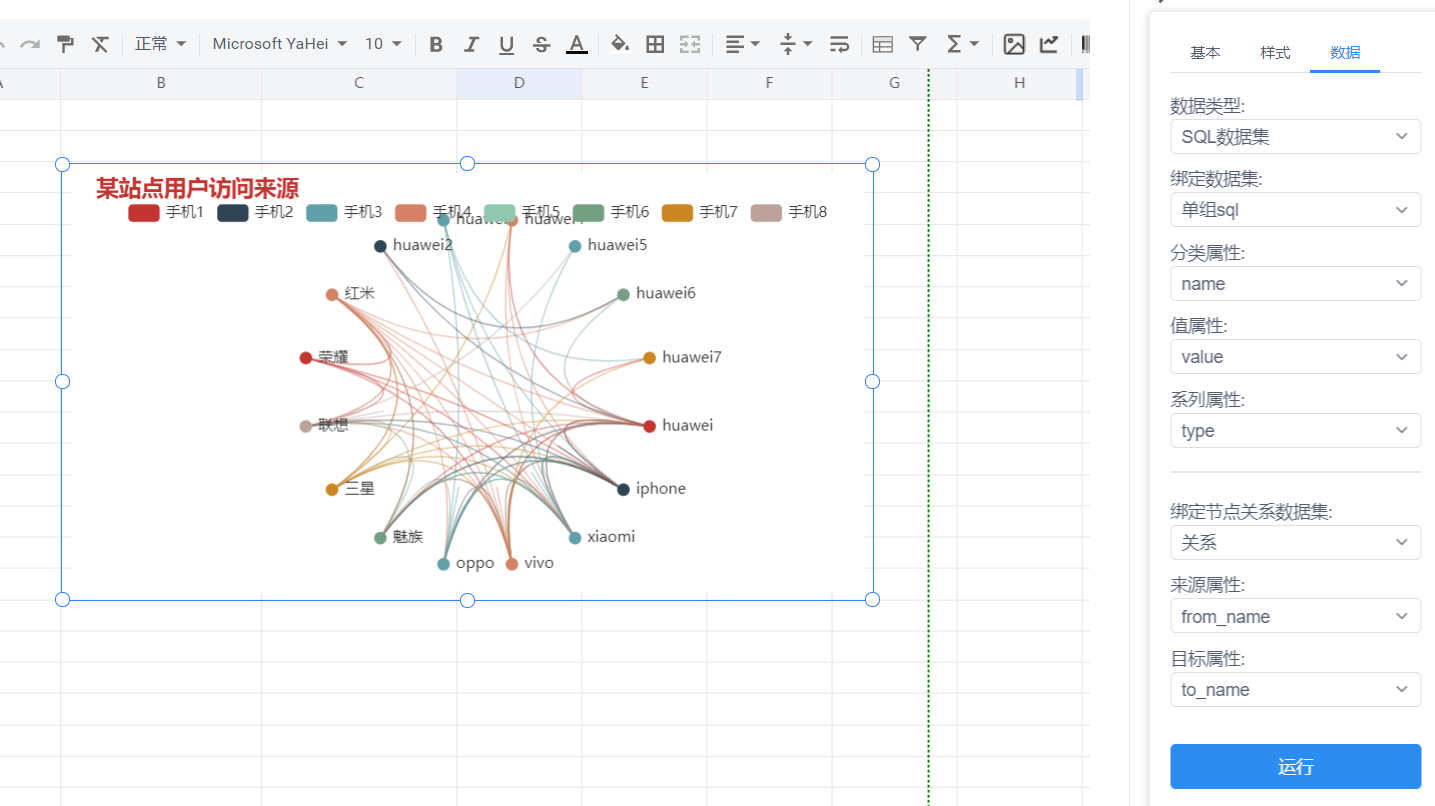Click the chart's top-right resize handle
Image resolution: width=1435 pixels, height=806 pixels.
click(x=872, y=164)
